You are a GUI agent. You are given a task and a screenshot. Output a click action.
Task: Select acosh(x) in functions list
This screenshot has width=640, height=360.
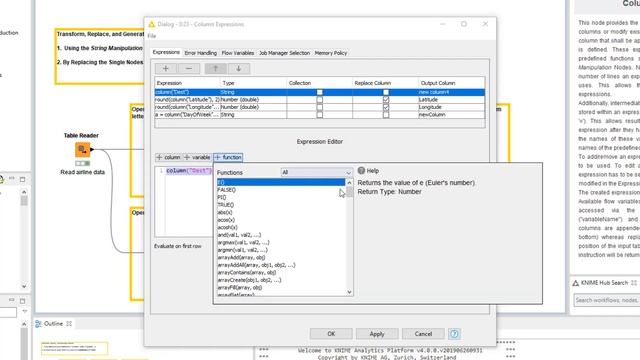tap(281, 227)
